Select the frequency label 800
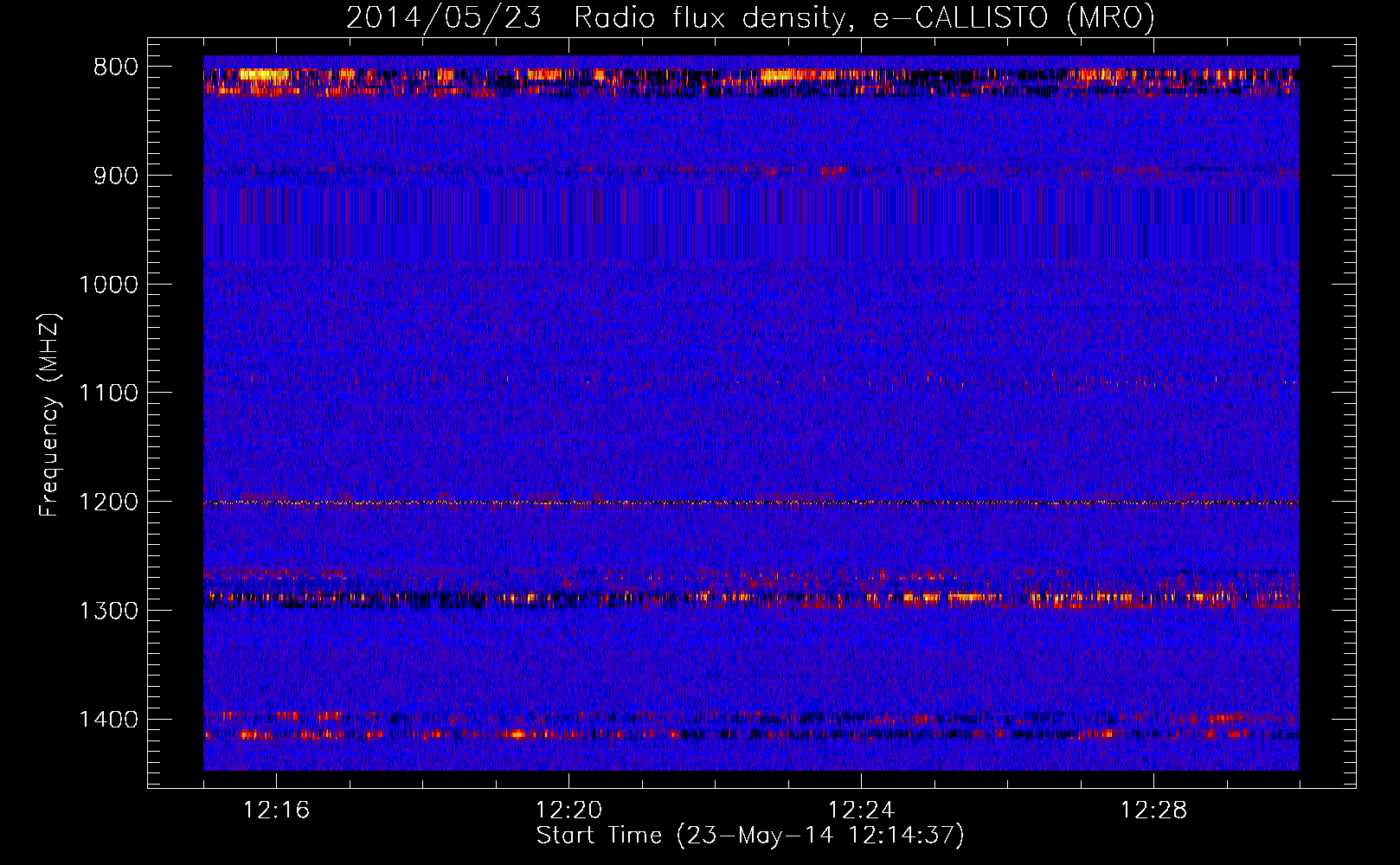The width and height of the screenshot is (1400, 865). (x=116, y=67)
